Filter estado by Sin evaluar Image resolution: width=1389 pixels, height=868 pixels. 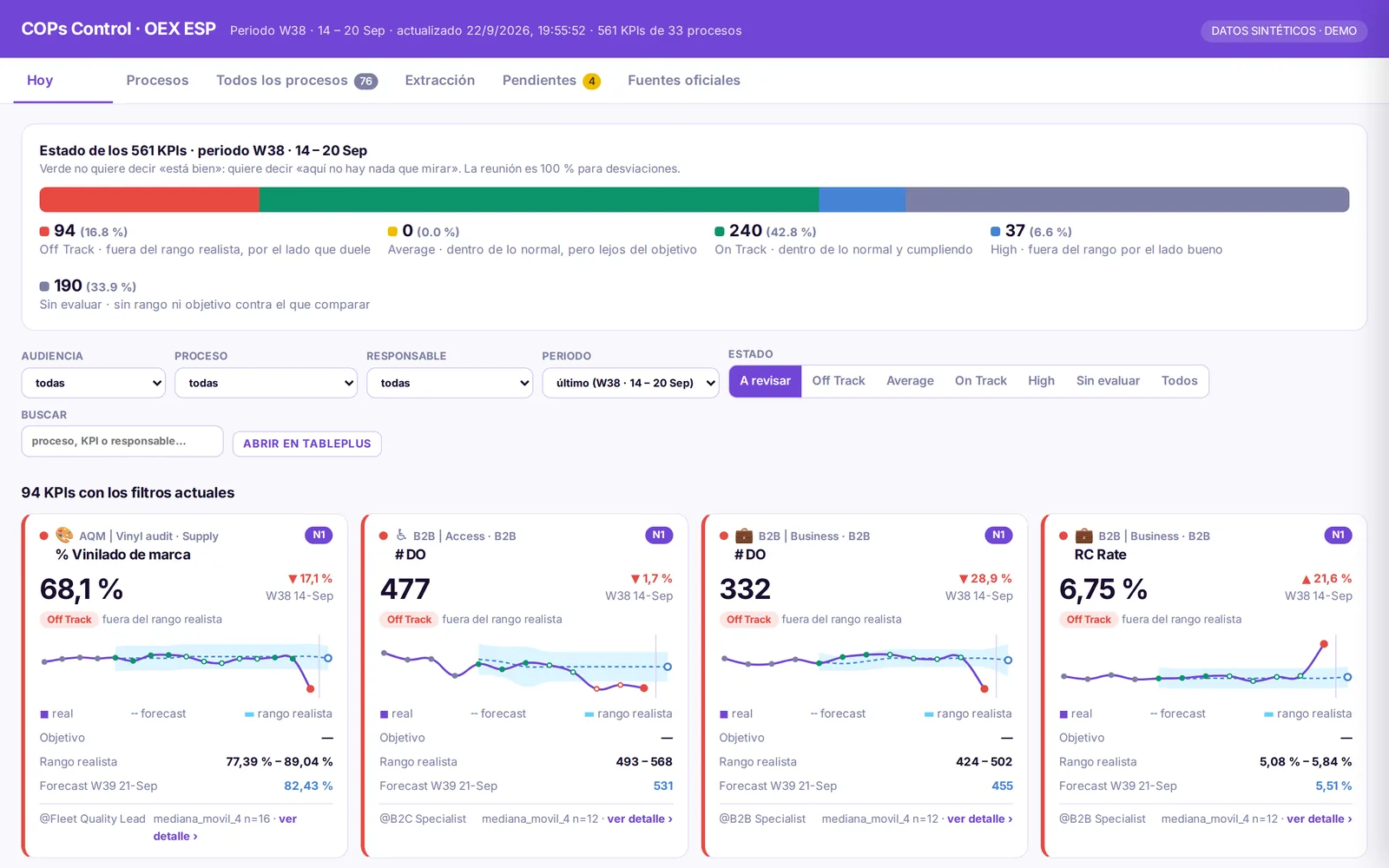click(1108, 381)
